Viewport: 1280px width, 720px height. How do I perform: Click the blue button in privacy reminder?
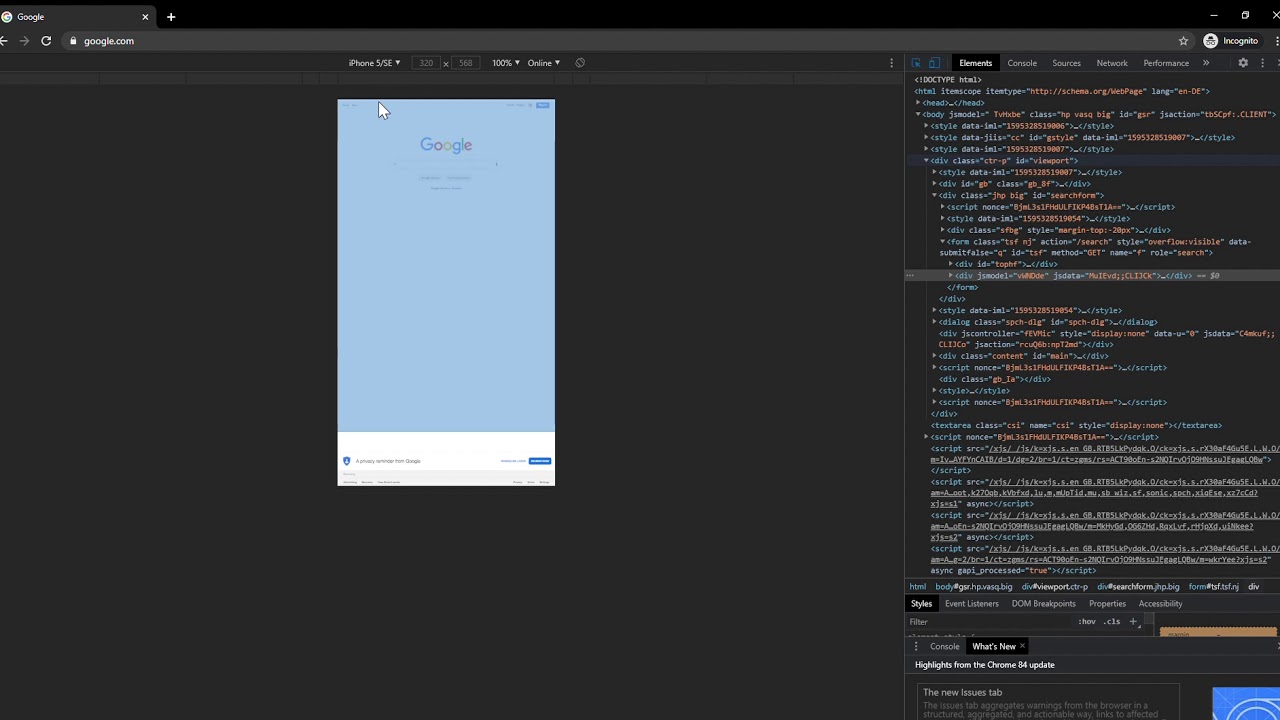click(x=540, y=461)
